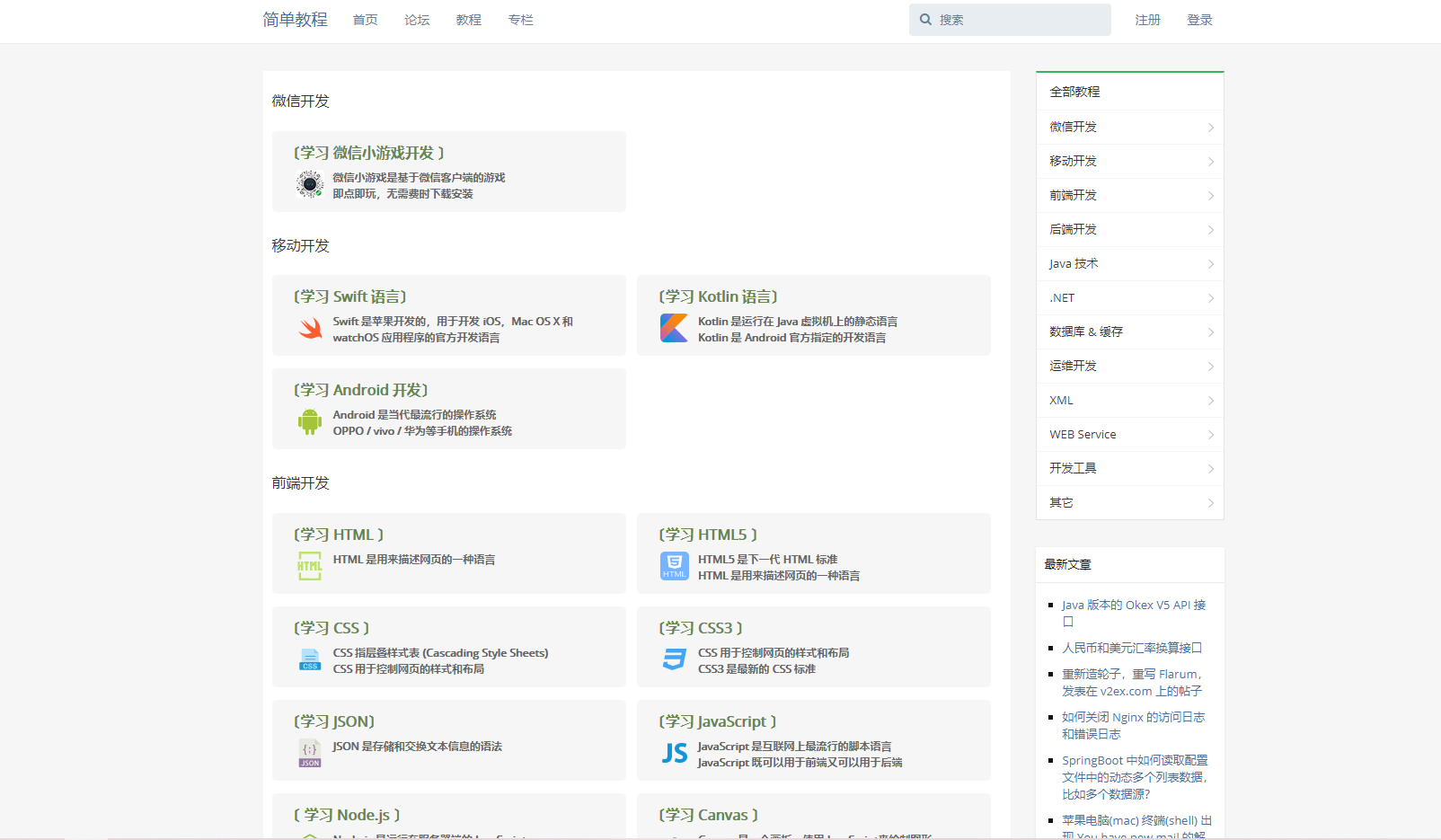The width and height of the screenshot is (1441, 840).
Task: Click the HTML tutorial icon
Action: click(x=310, y=566)
